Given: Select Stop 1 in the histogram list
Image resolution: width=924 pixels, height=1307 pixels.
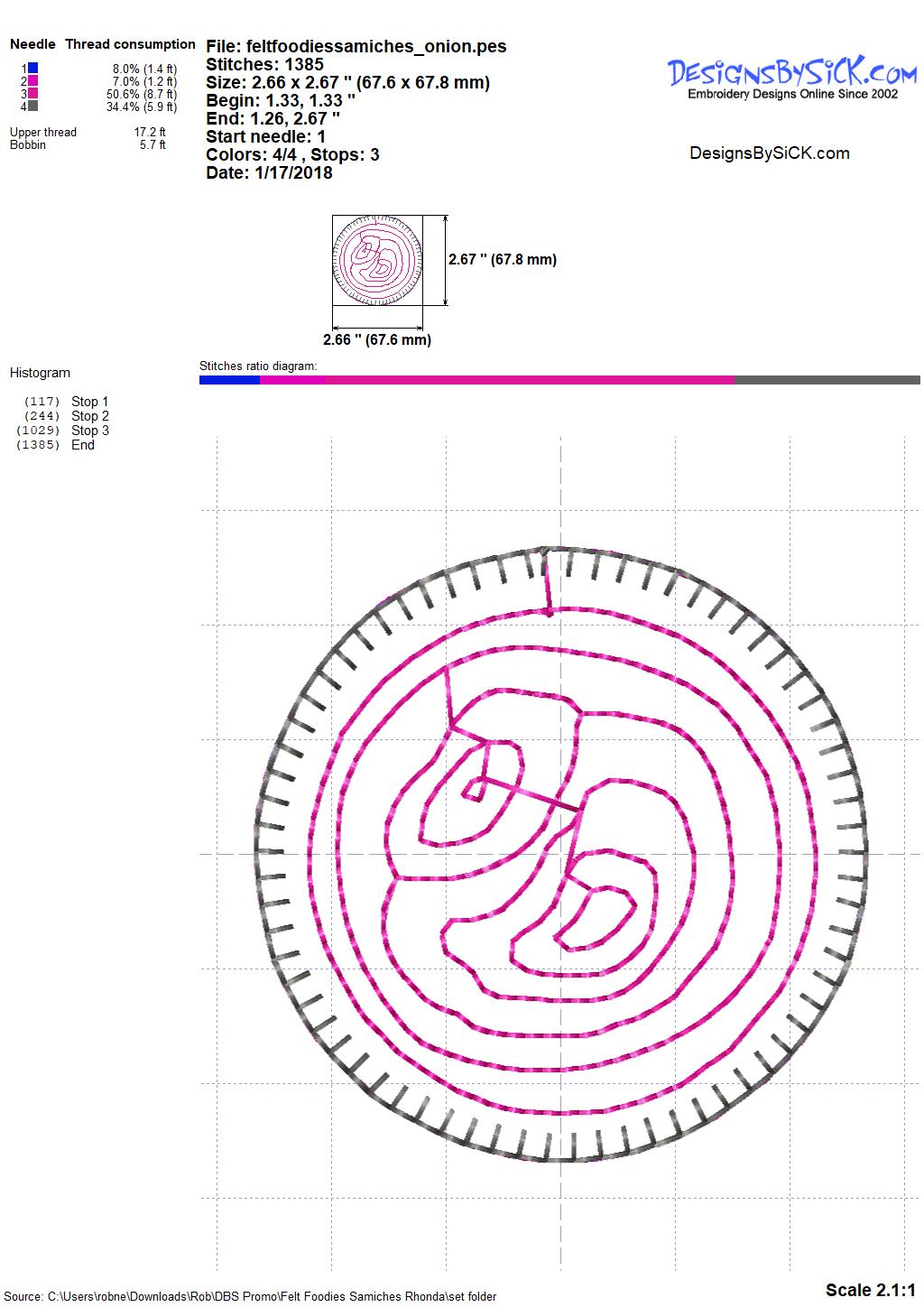Looking at the screenshot, I should pyautogui.click(x=89, y=402).
